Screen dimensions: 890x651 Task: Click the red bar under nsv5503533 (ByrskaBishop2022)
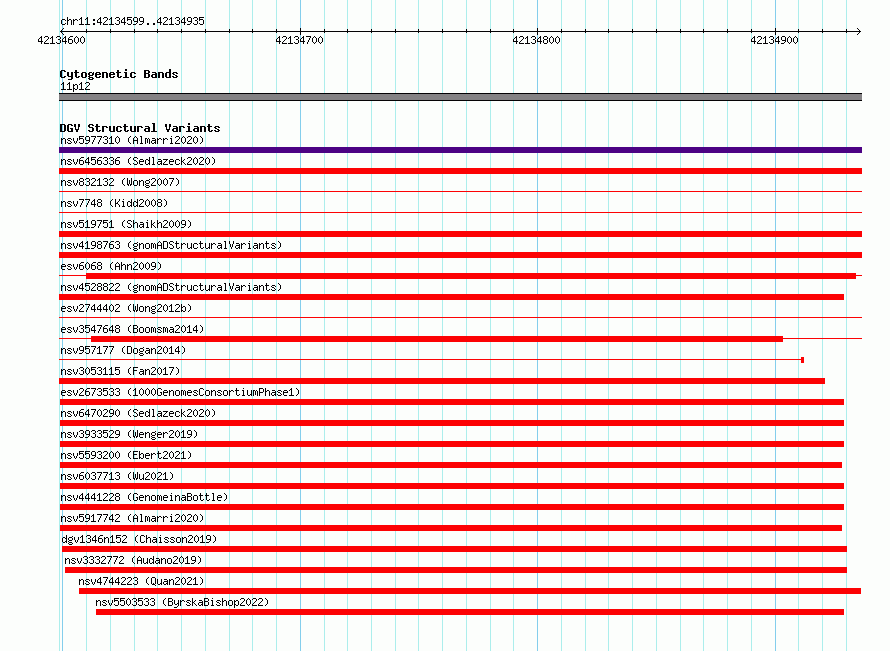(x=470, y=612)
